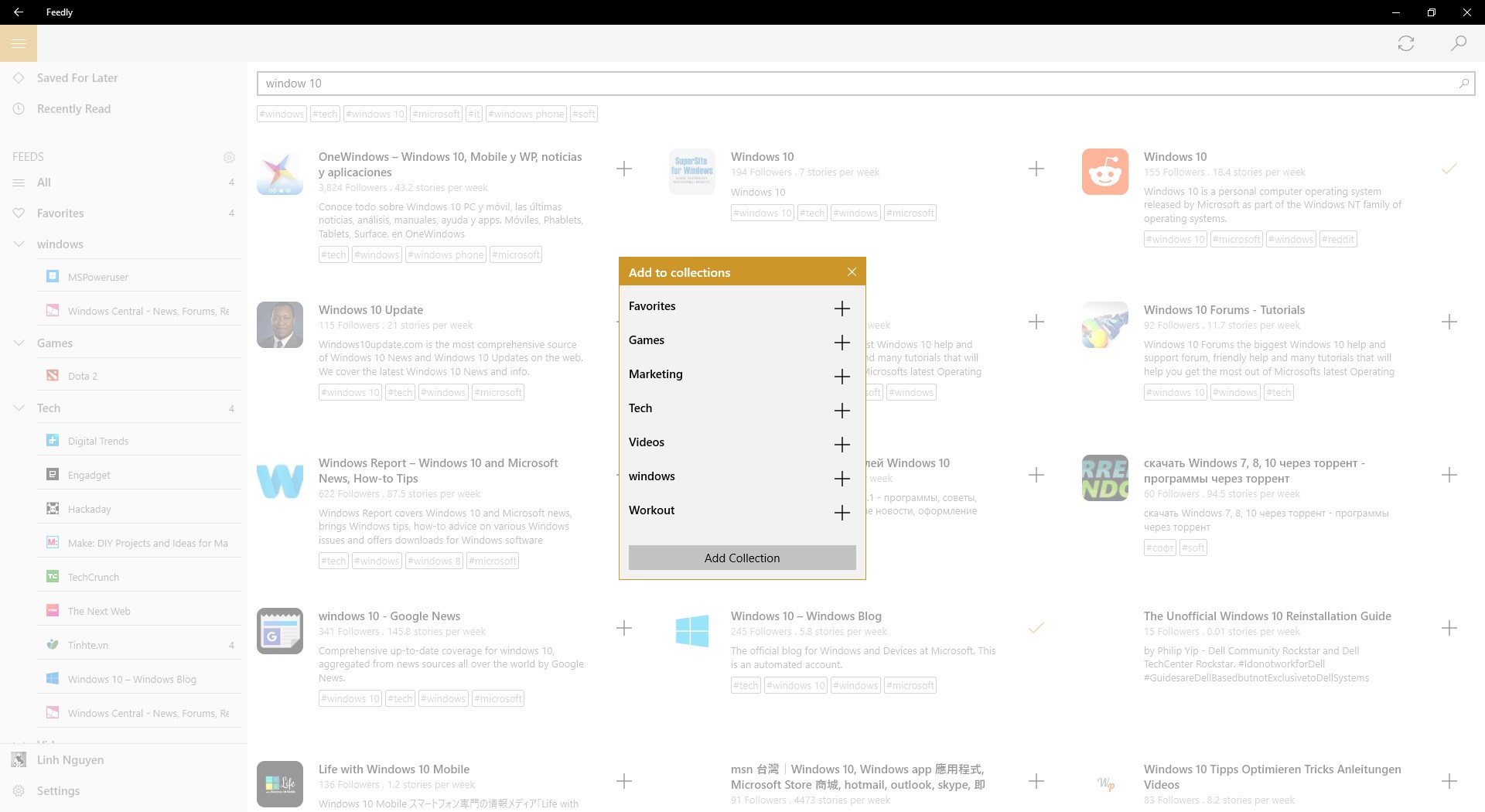Open The Next Web feed
The height and width of the screenshot is (812, 1485).
pos(139,611)
